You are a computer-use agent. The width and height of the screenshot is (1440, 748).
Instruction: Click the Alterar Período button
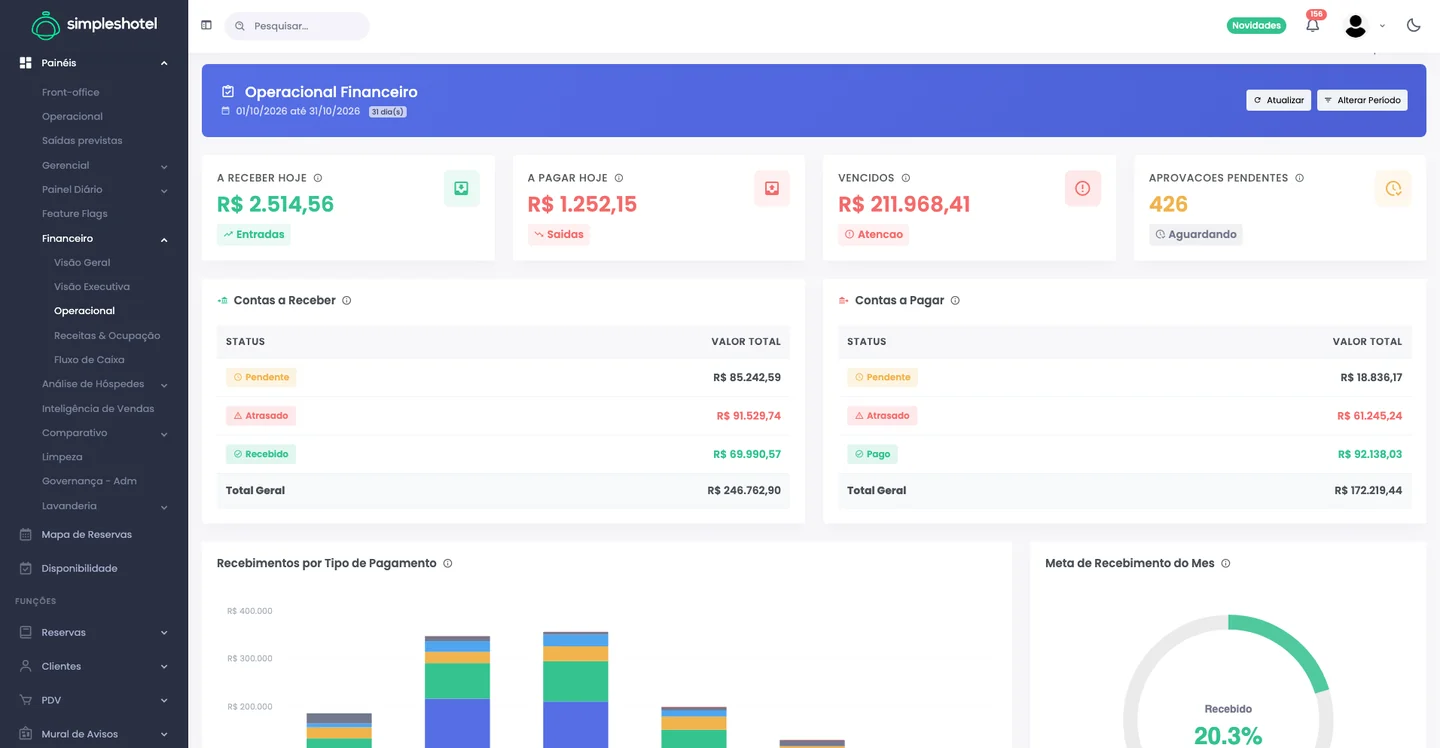click(1362, 100)
